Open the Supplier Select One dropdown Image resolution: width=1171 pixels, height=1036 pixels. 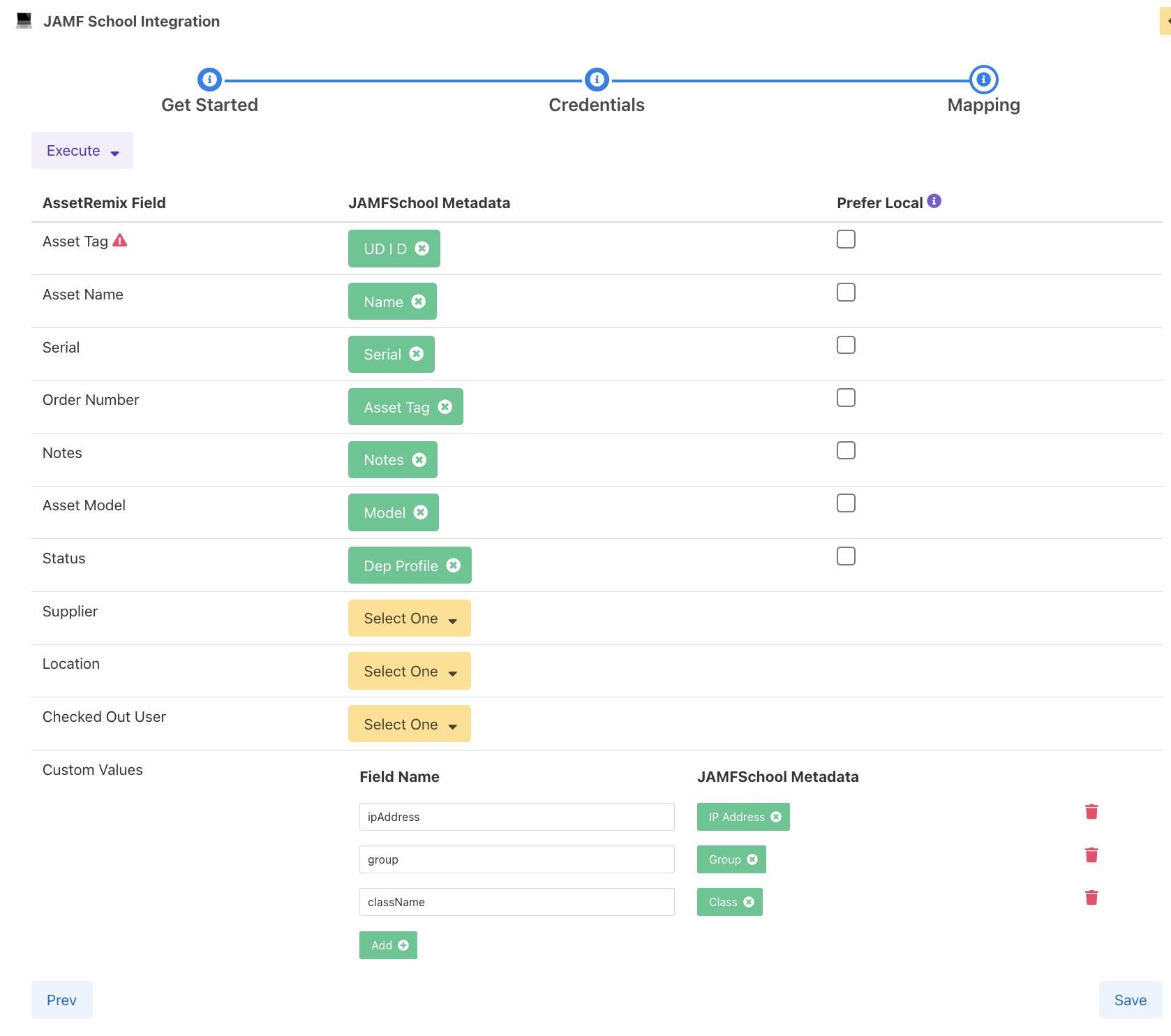pyautogui.click(x=410, y=619)
